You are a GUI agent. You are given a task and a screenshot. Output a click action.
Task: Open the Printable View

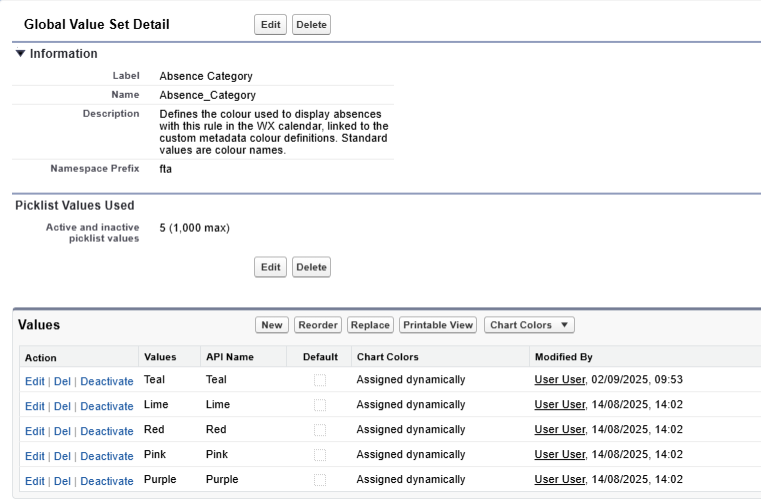click(x=437, y=325)
